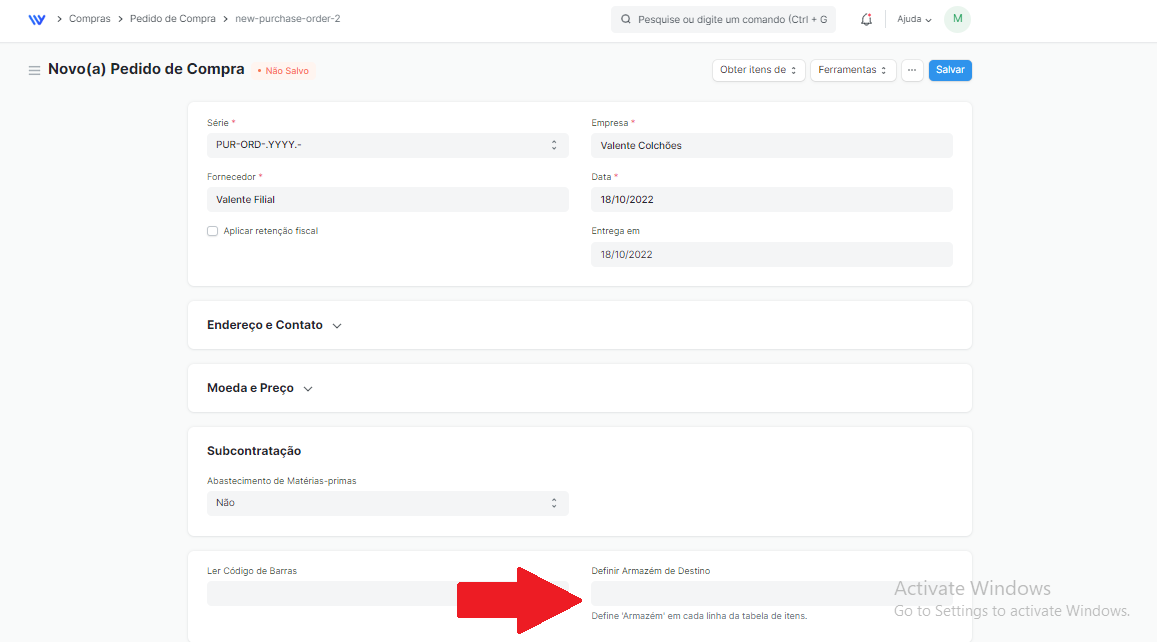Expand Moeda e Preço section
Screen dimensions: 1157x642
pyautogui.click(x=260, y=388)
